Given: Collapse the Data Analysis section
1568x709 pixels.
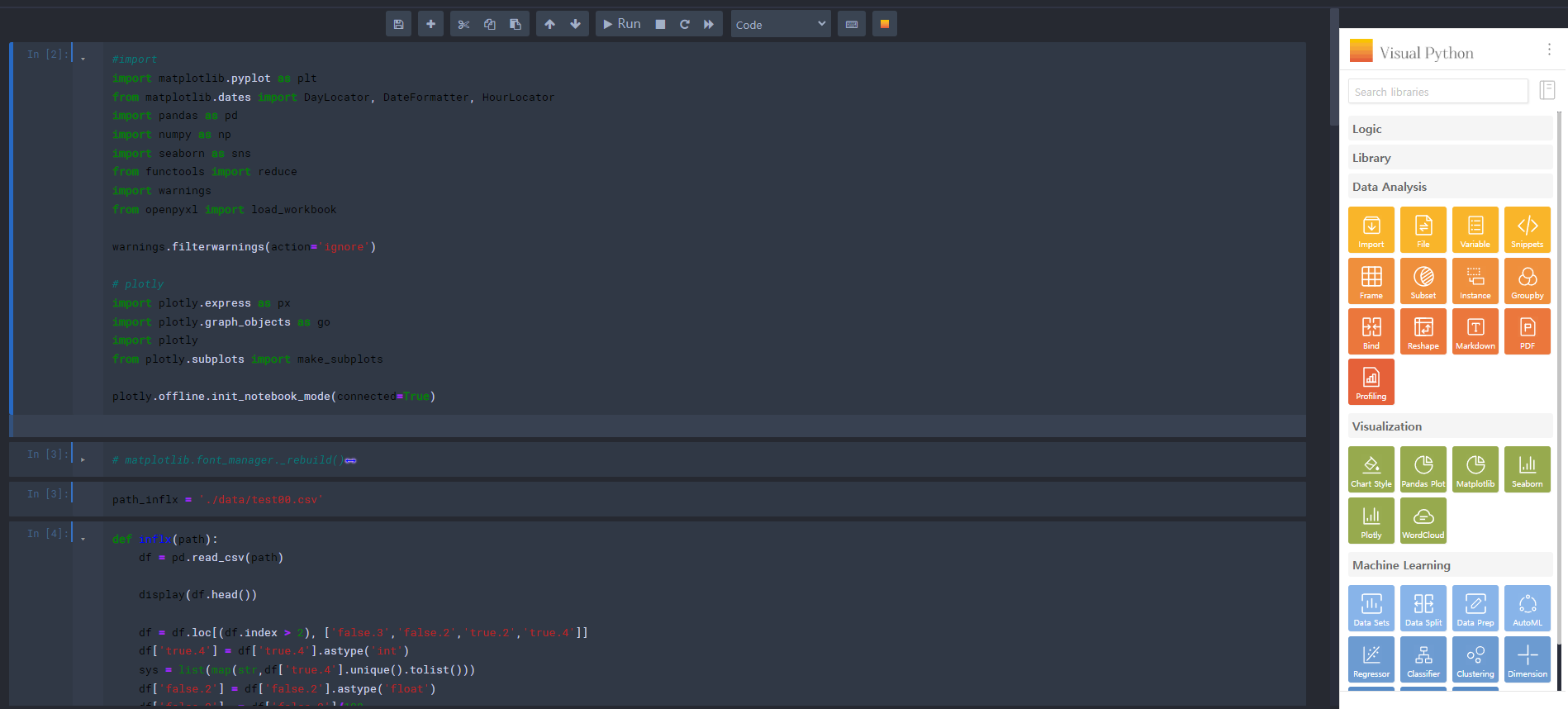Looking at the screenshot, I should [x=1450, y=187].
